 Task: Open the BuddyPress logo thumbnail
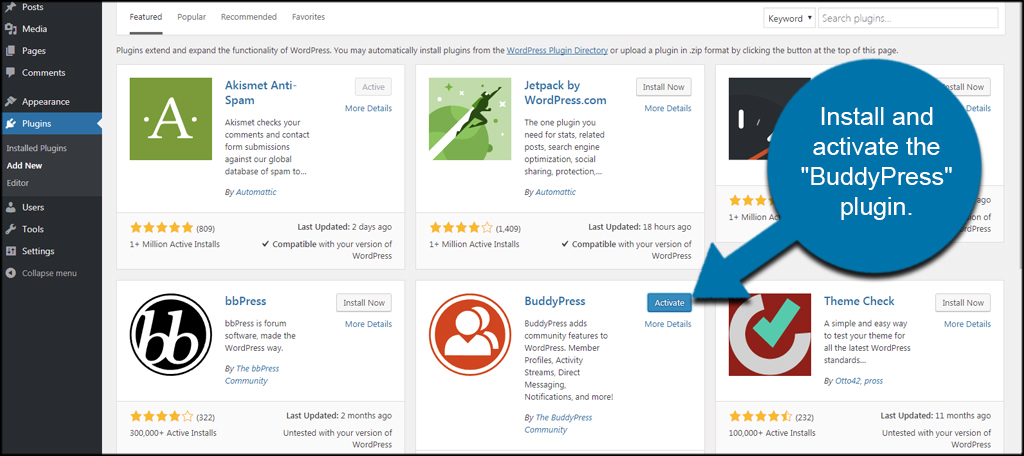(470, 334)
